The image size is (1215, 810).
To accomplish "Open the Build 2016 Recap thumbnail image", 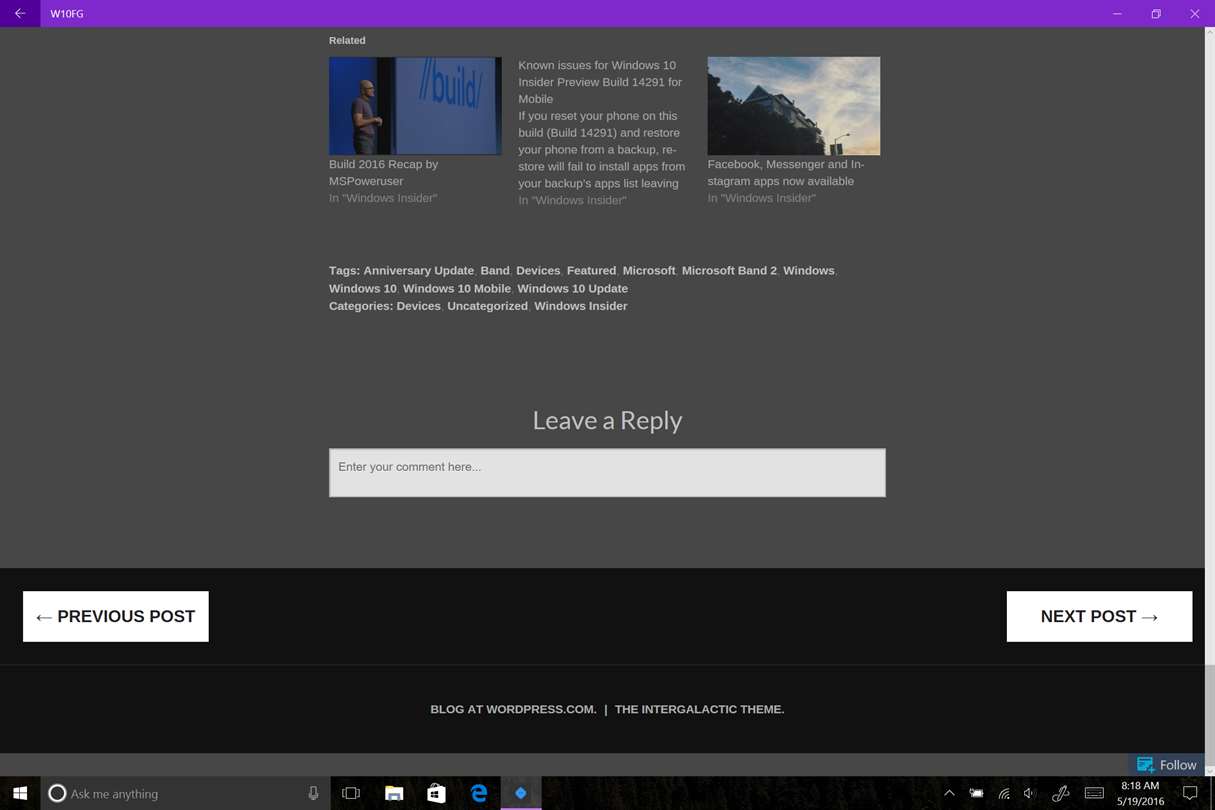I will pos(415,106).
